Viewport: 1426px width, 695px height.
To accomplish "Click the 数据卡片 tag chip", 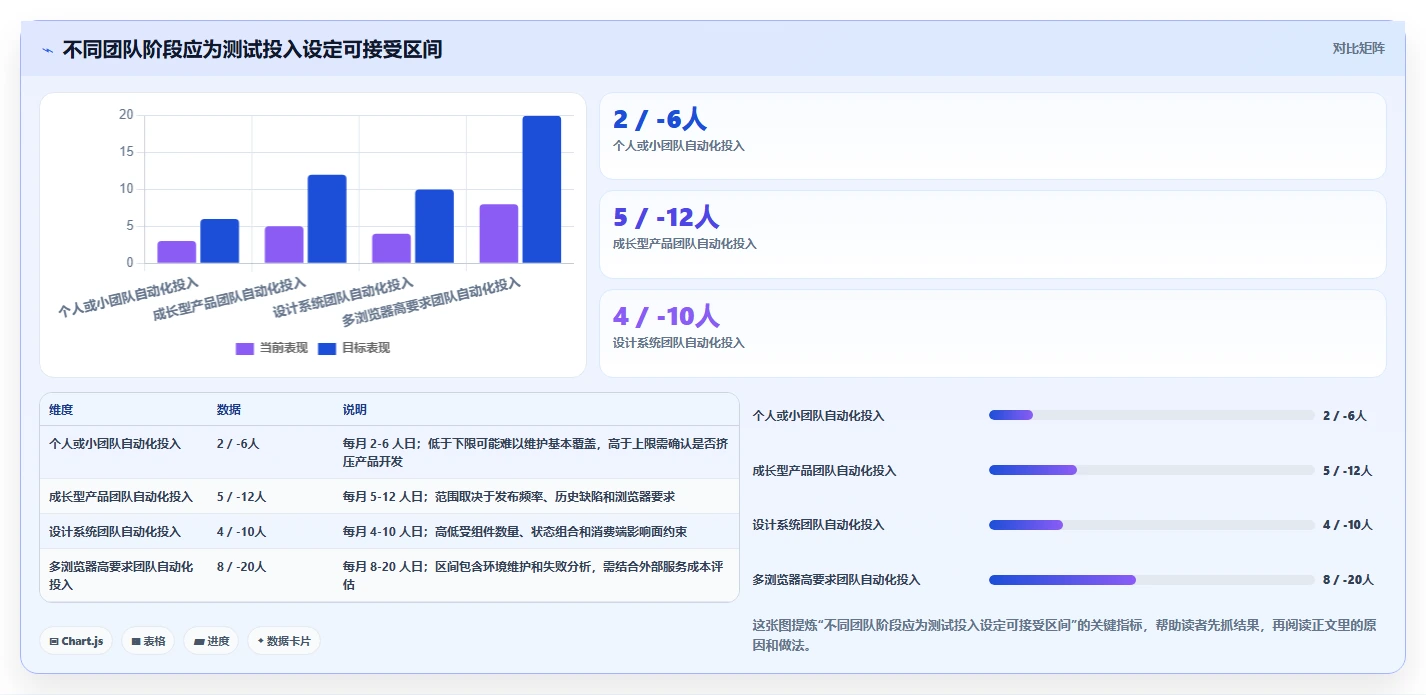I will [284, 641].
